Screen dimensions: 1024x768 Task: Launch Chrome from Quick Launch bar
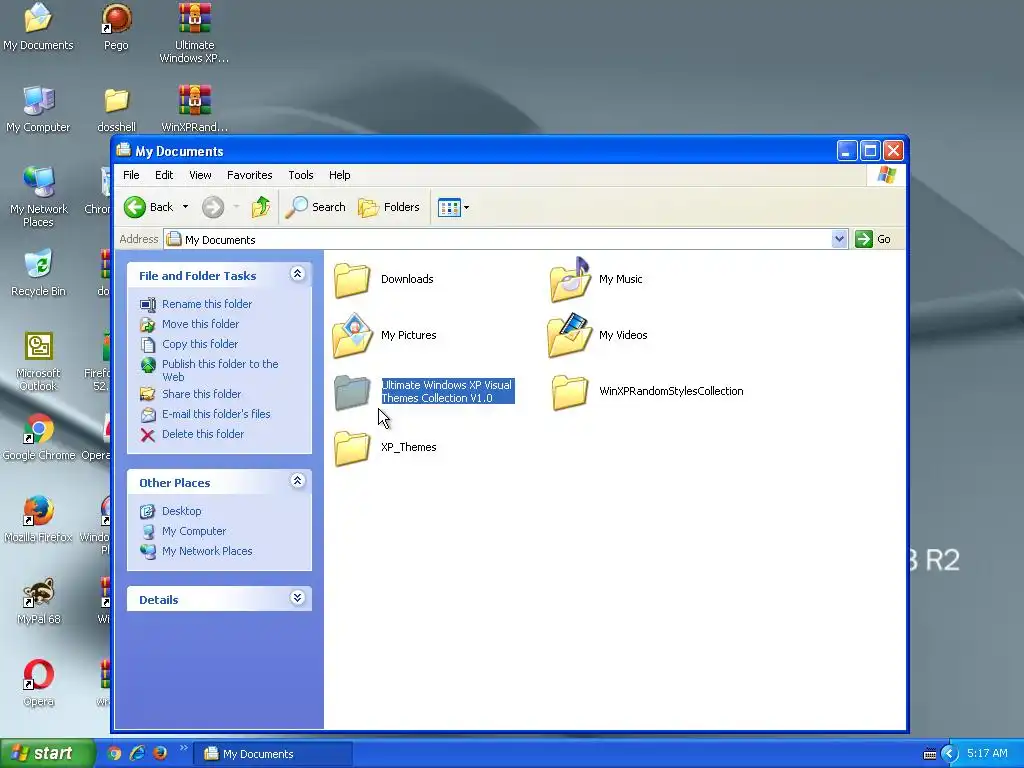pyautogui.click(x=114, y=754)
